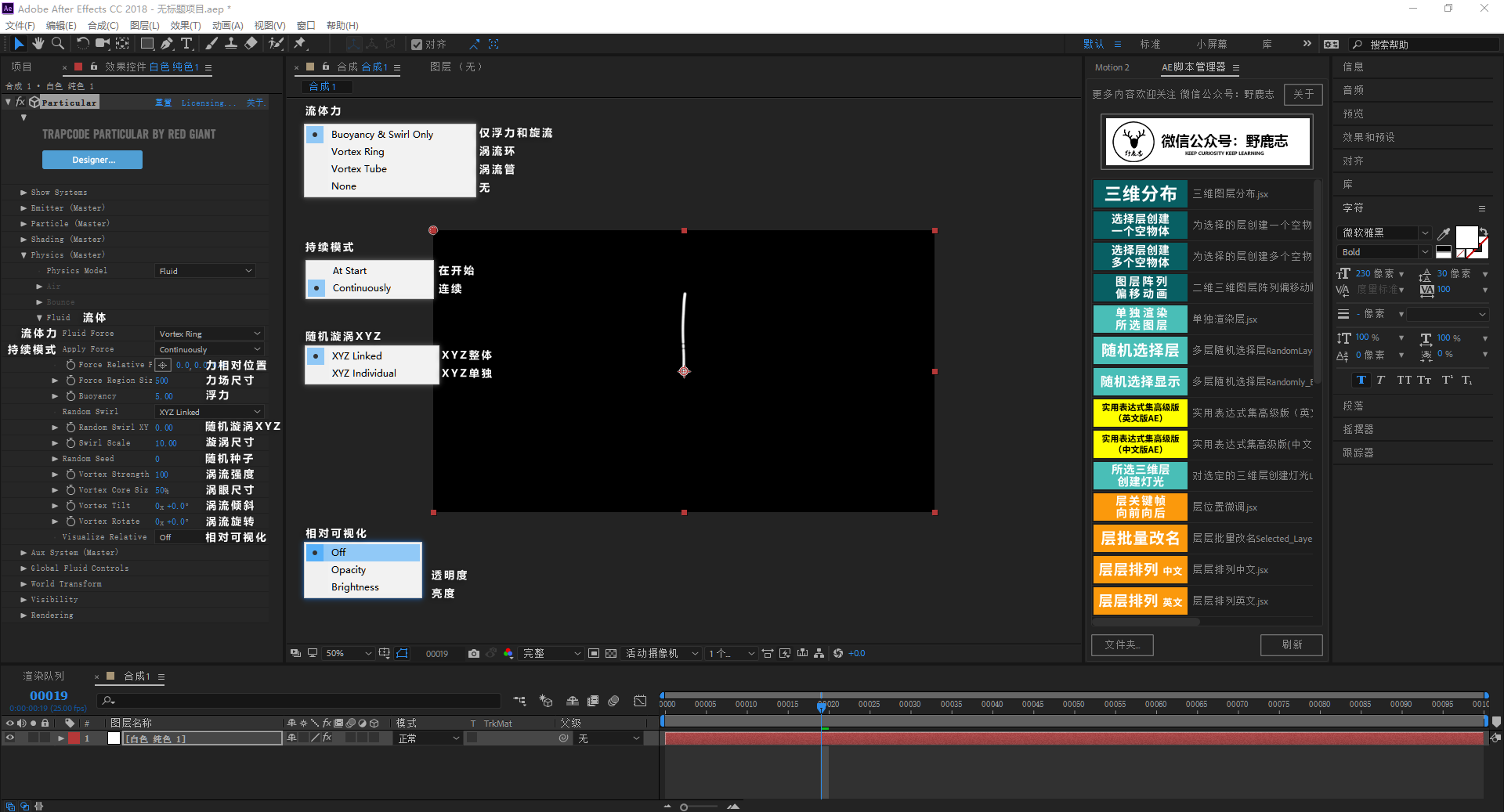Click the white fill color swatch
Screen dimensions: 1504x812
point(1466,236)
